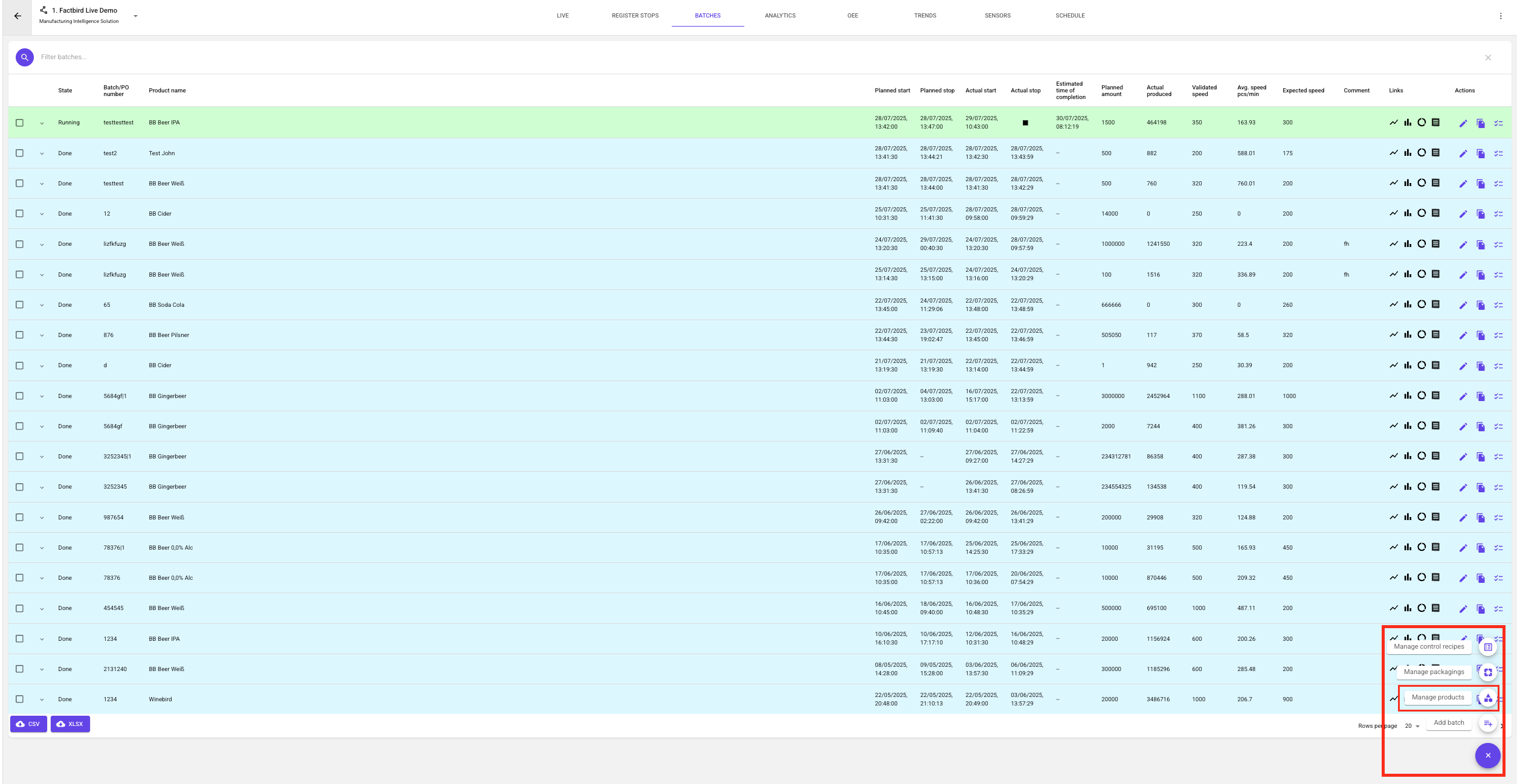Check the box for batch 65 Soda Cola

point(19,304)
